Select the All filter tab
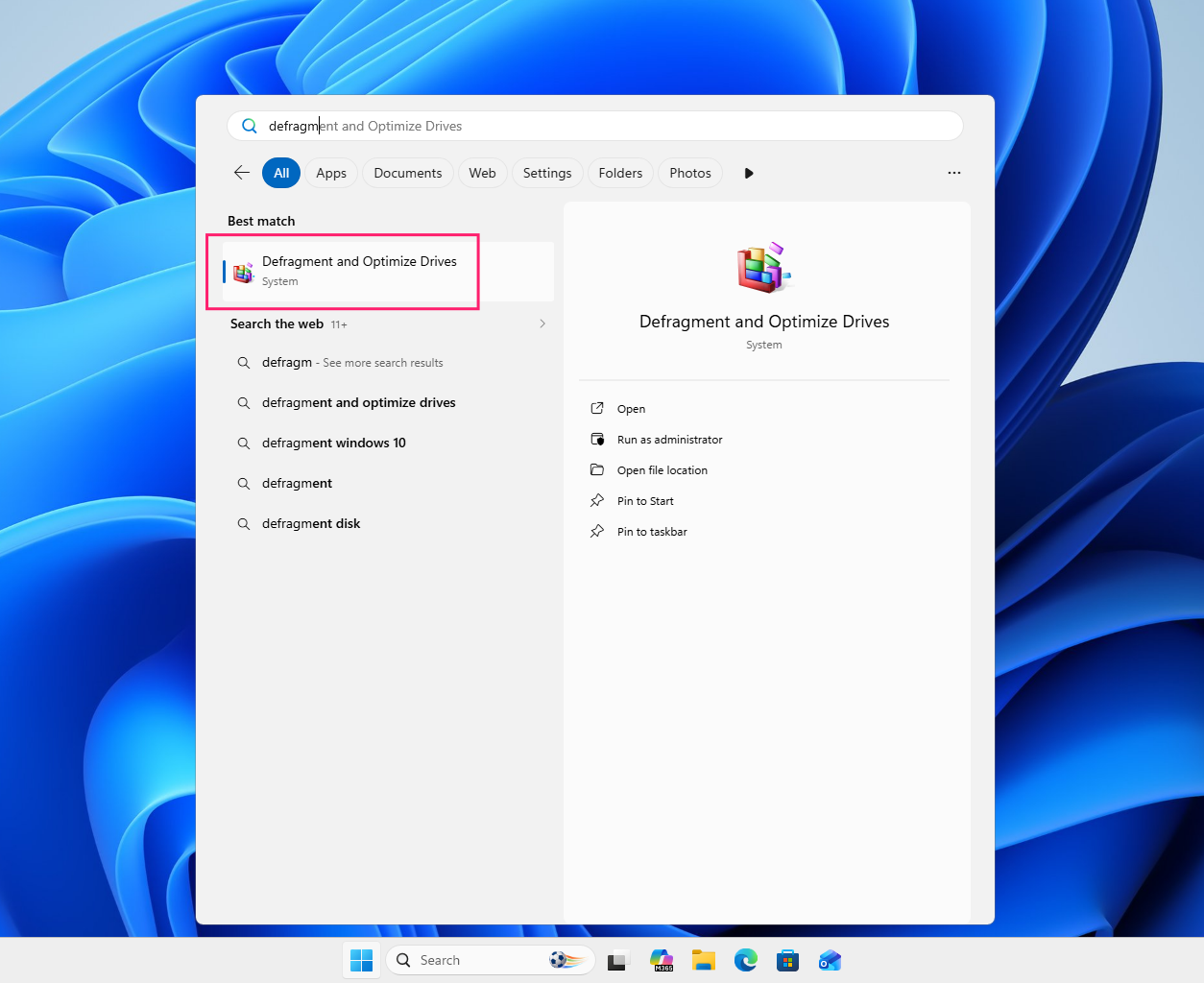This screenshot has height=983, width=1204. [x=281, y=173]
